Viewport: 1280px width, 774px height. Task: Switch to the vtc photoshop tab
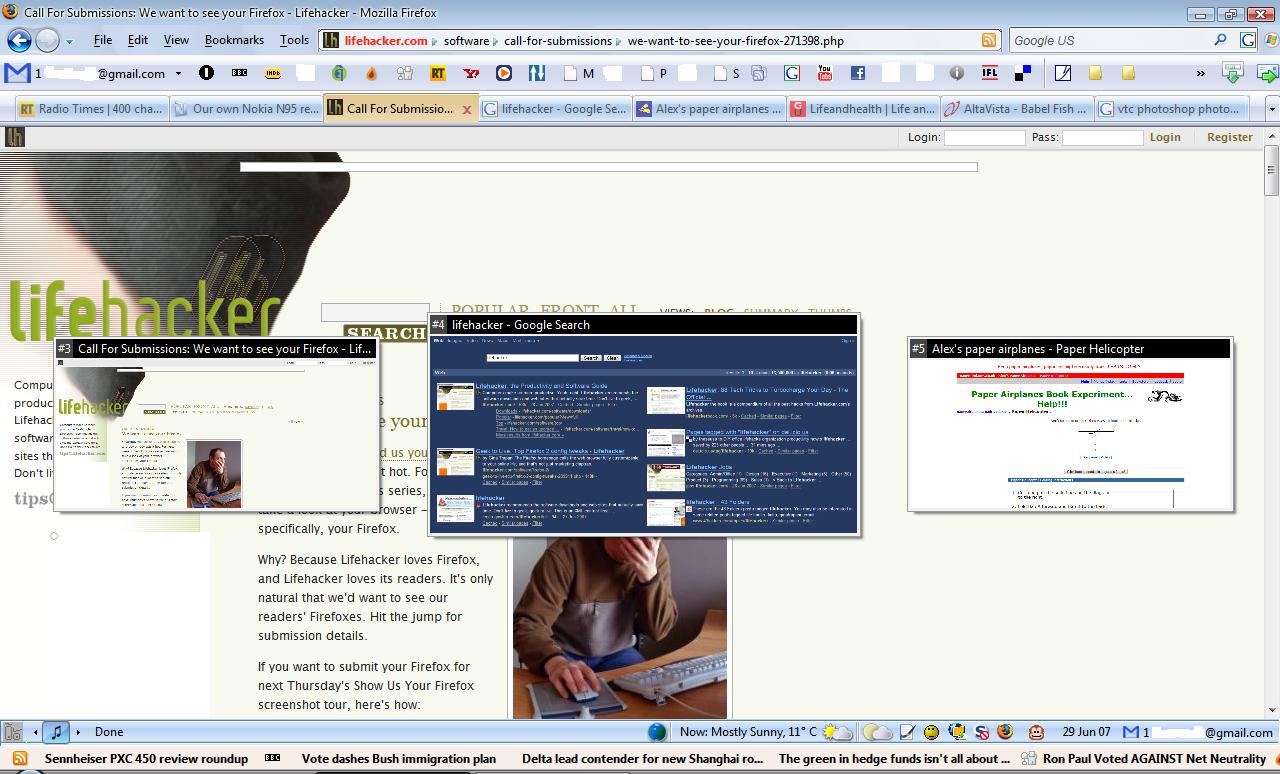pos(1171,109)
